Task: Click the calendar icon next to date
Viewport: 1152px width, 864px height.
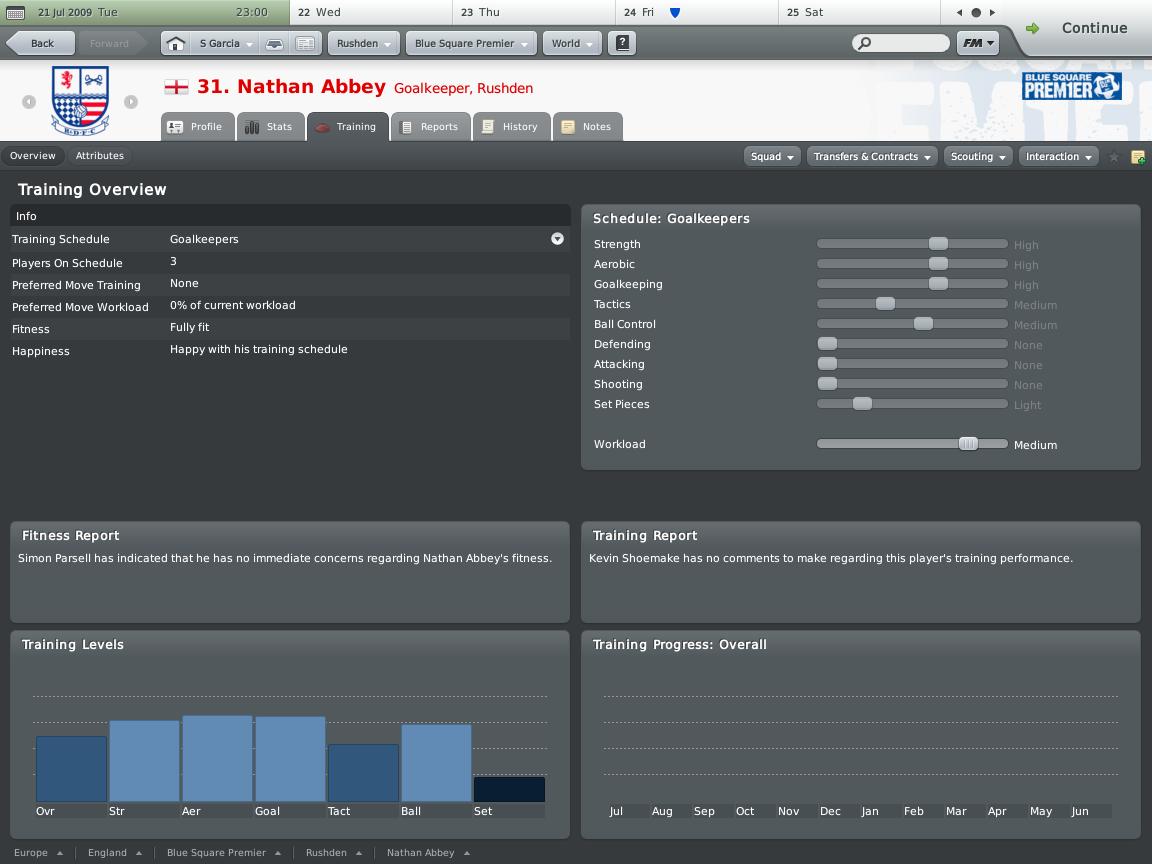Action: pyautogui.click(x=15, y=13)
